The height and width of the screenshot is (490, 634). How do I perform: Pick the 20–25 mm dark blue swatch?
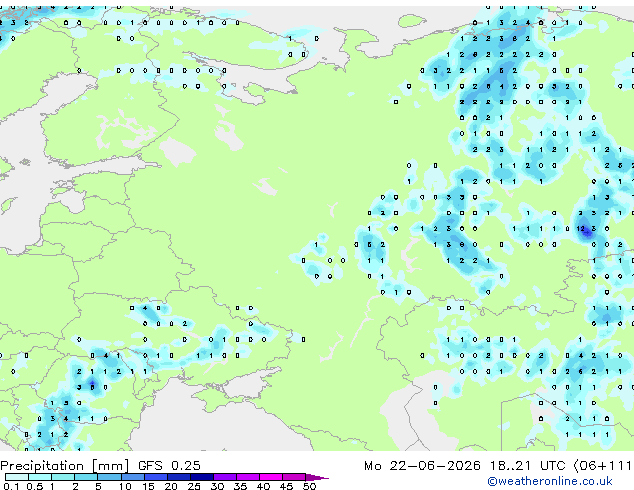(x=178, y=477)
